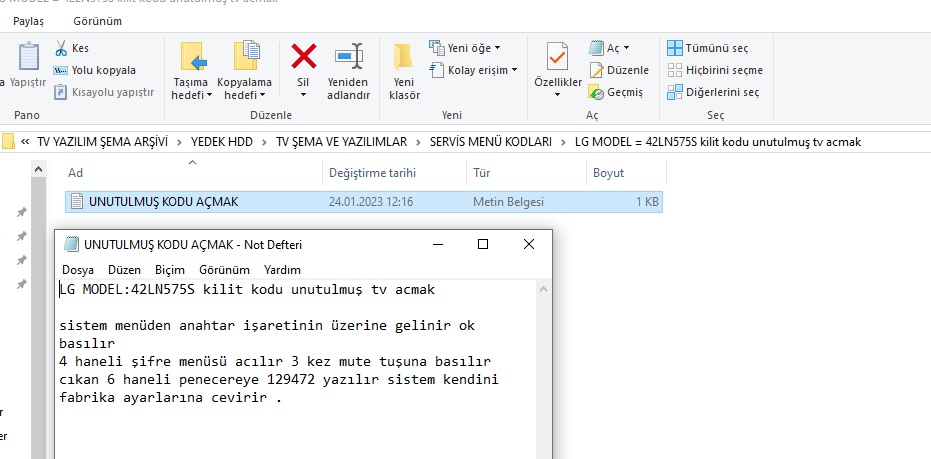Navigate to TV YAZILIM ŞEMA ARŞİVİ breadcrumb
The height and width of the screenshot is (459, 931).
pos(102,142)
